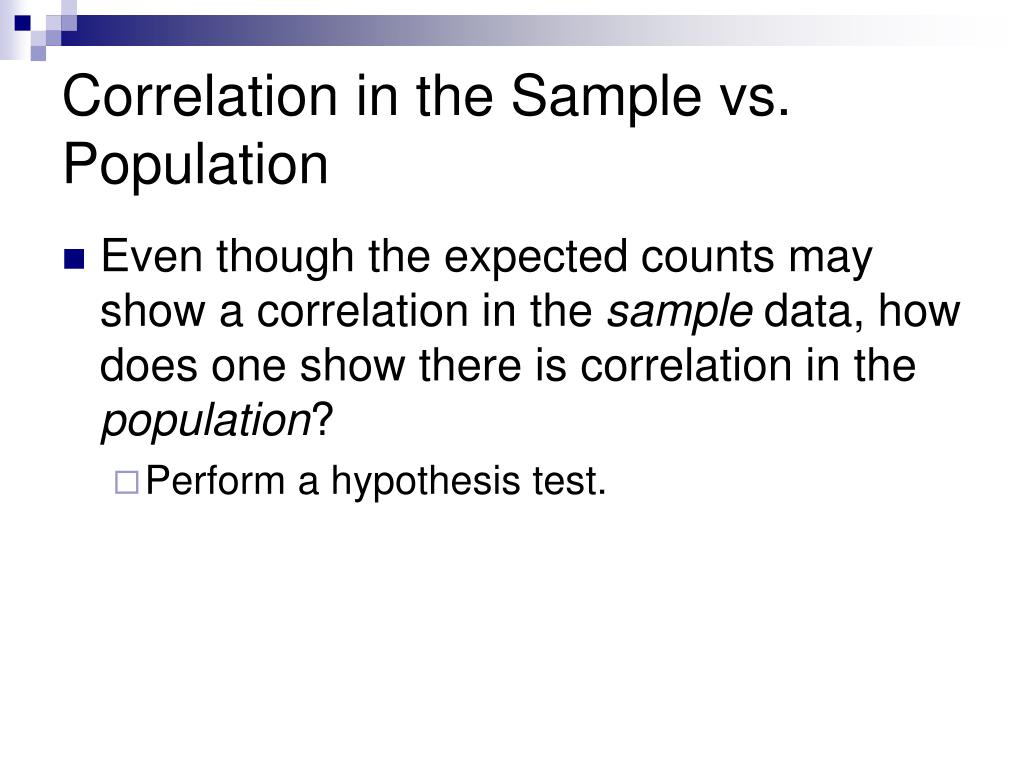1024x768 pixels.
Task: Click the word Sample in the title
Action: click(606, 96)
